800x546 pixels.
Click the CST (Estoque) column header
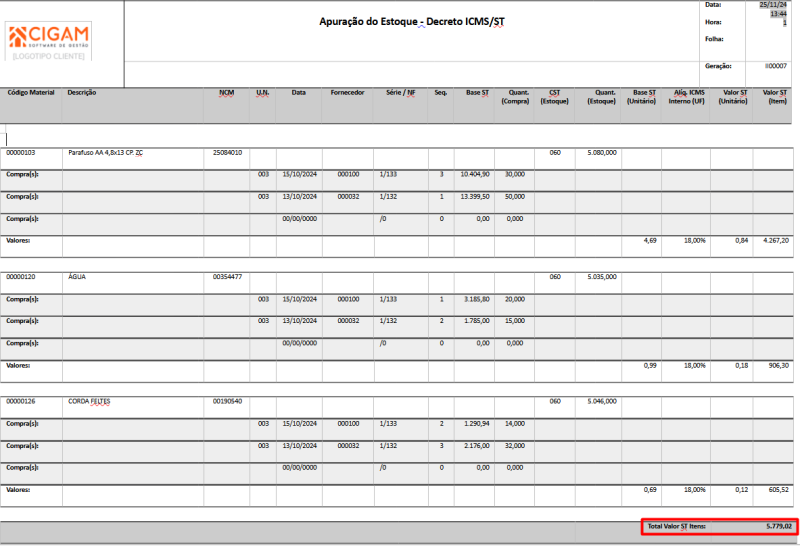point(555,97)
